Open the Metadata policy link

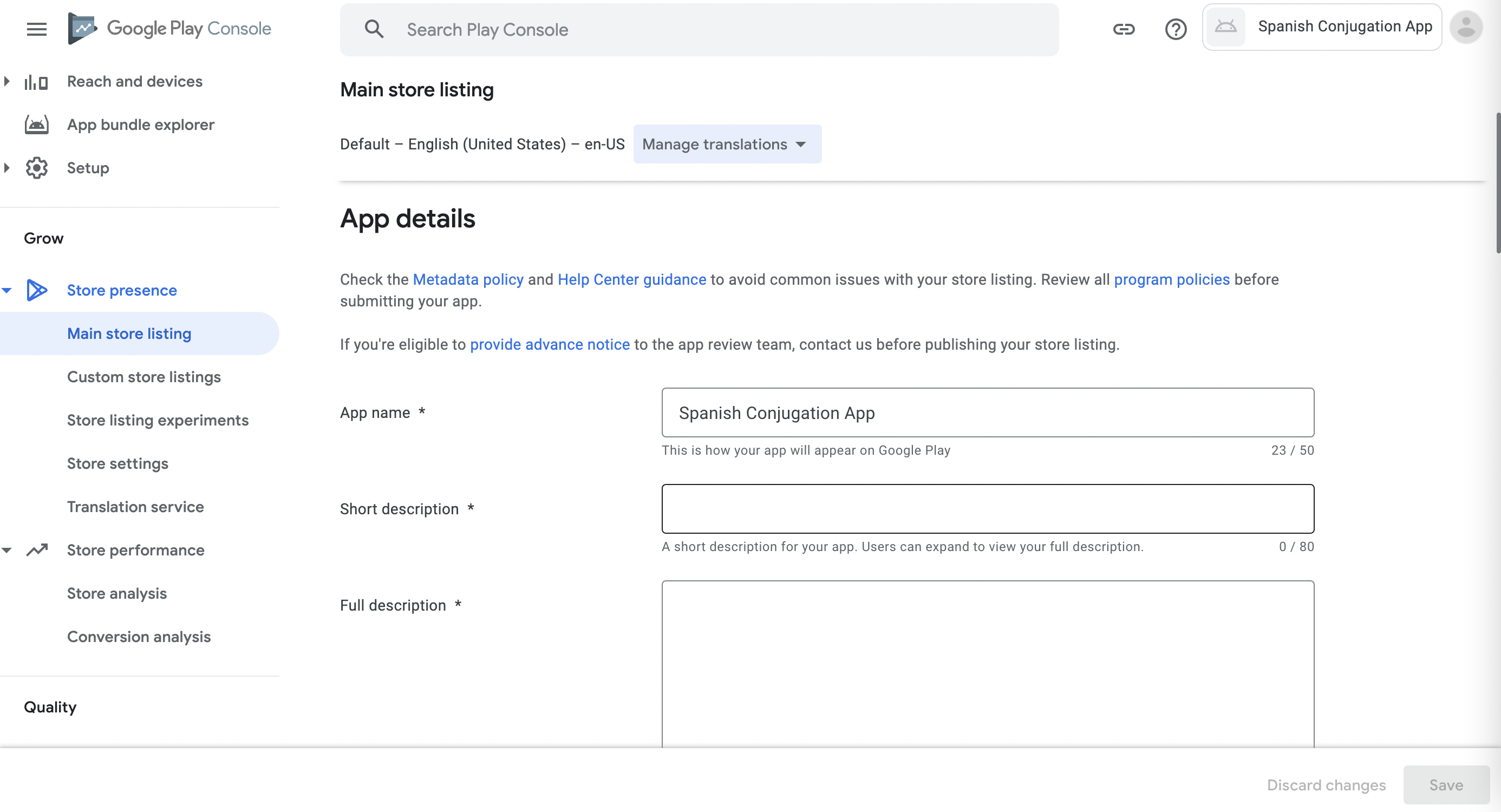coord(468,279)
